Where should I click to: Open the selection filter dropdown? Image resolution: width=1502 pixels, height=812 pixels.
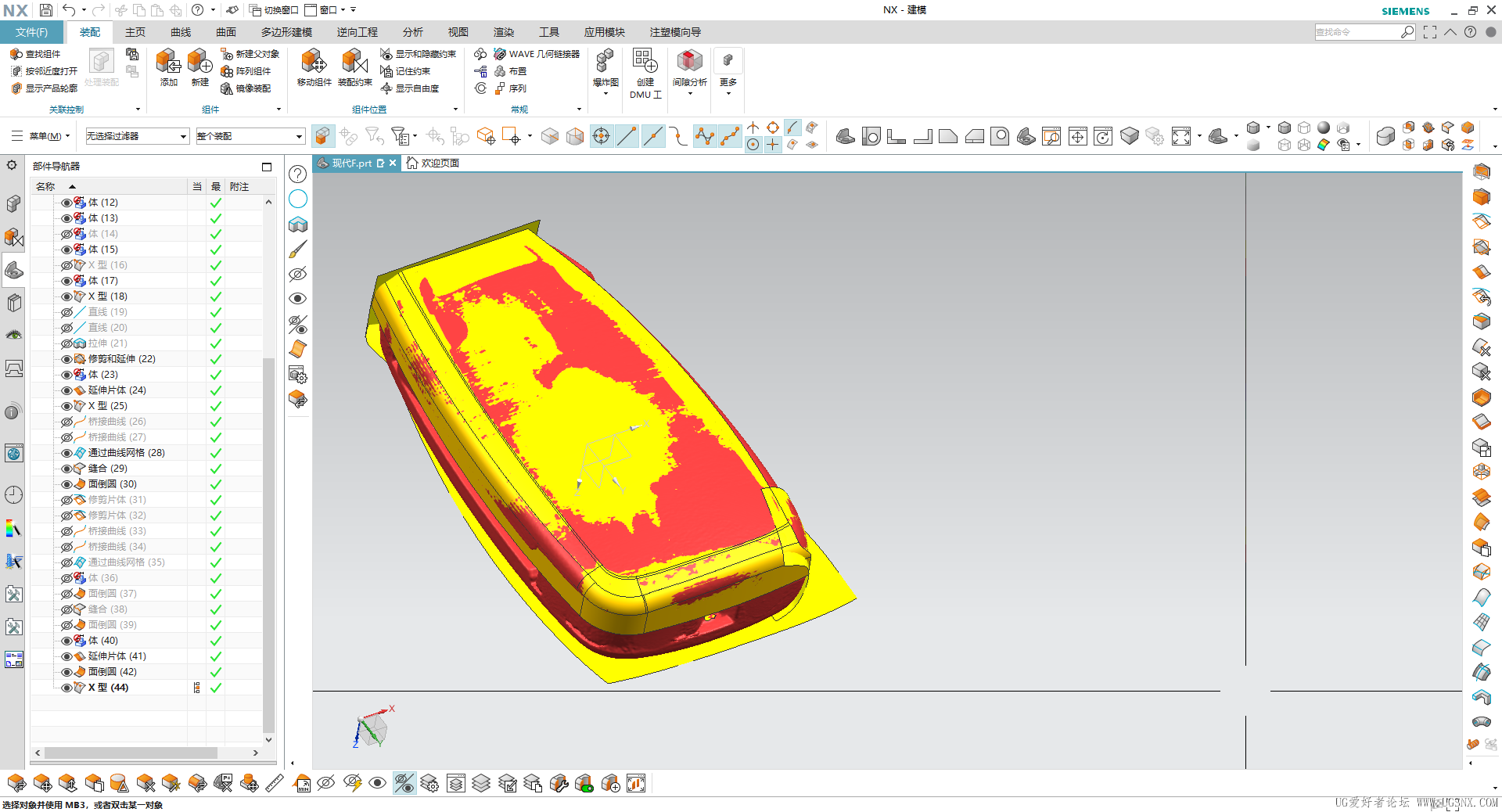(137, 136)
